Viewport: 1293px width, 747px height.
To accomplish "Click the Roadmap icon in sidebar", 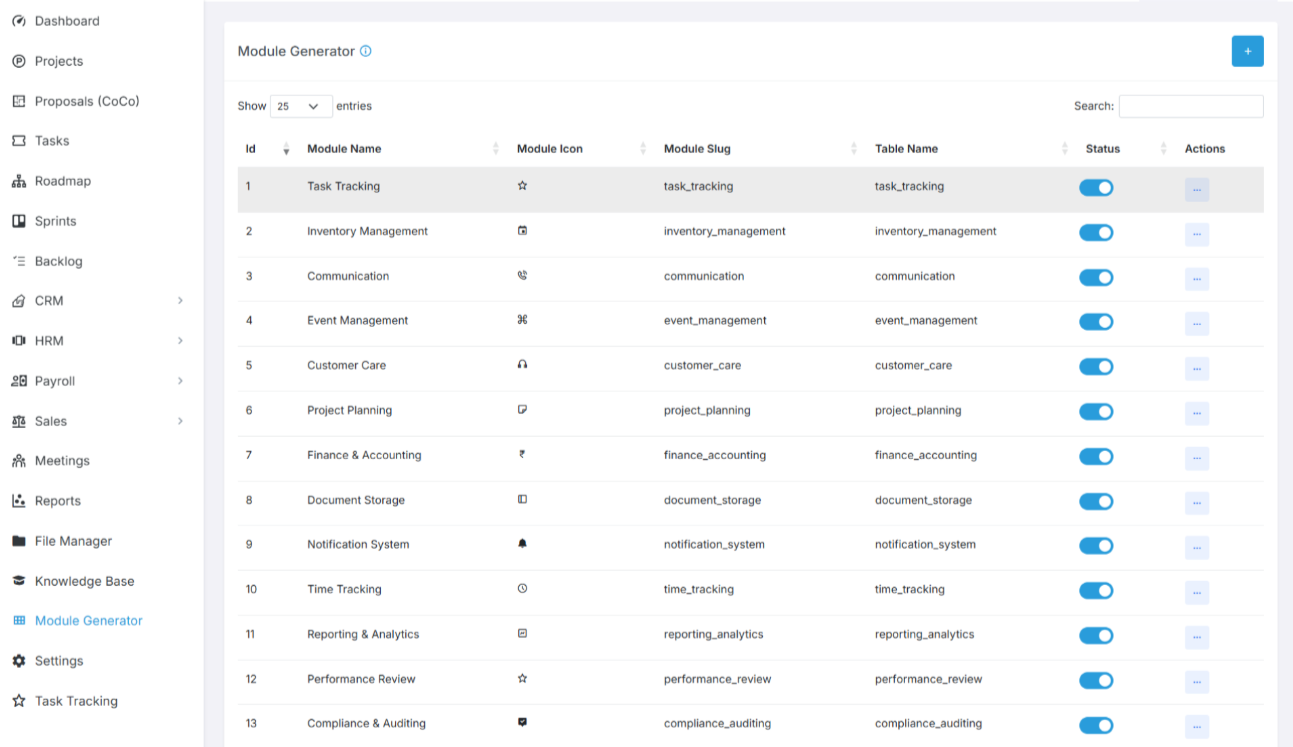I will pyautogui.click(x=18, y=181).
